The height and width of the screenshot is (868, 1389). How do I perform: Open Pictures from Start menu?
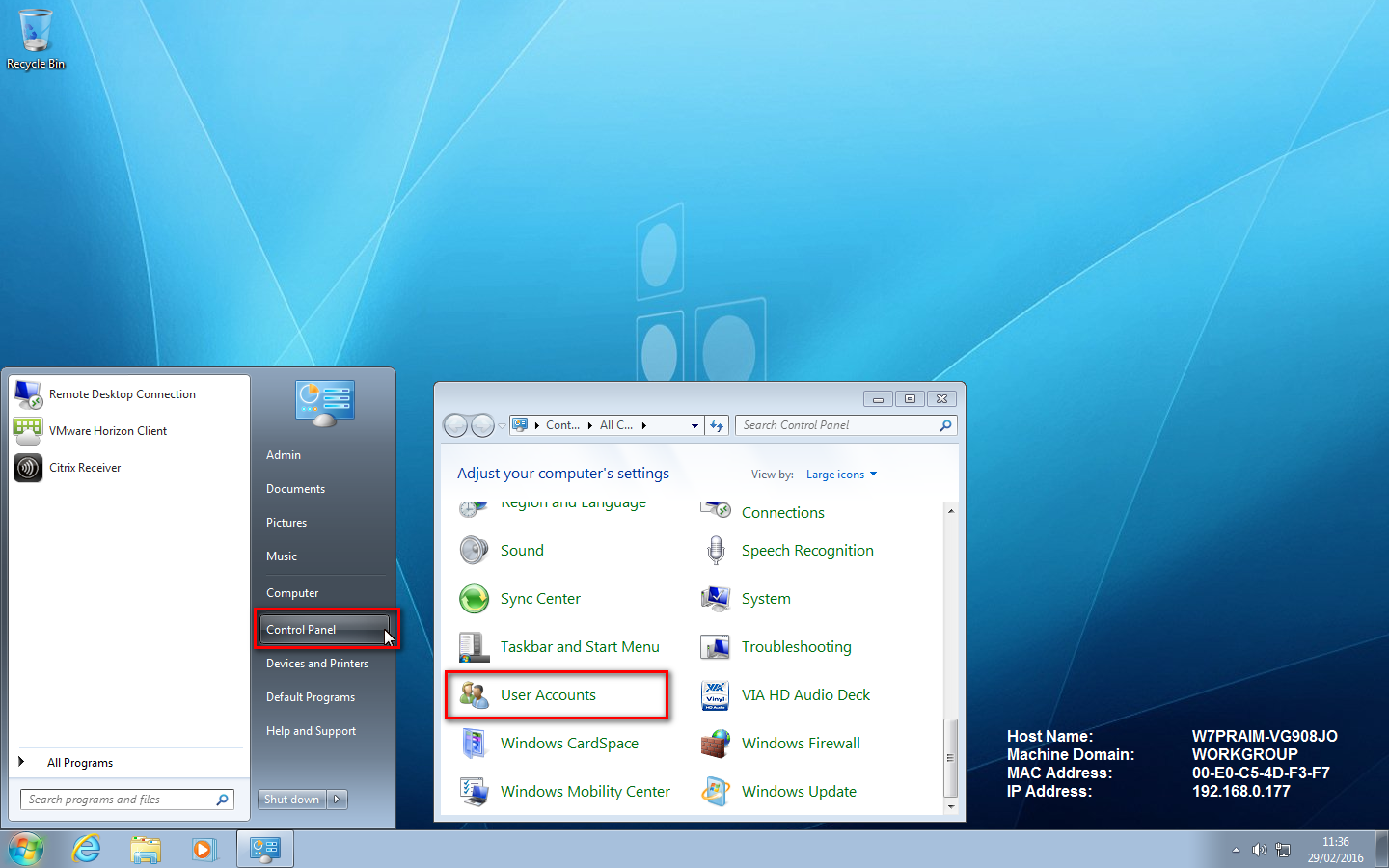[286, 523]
